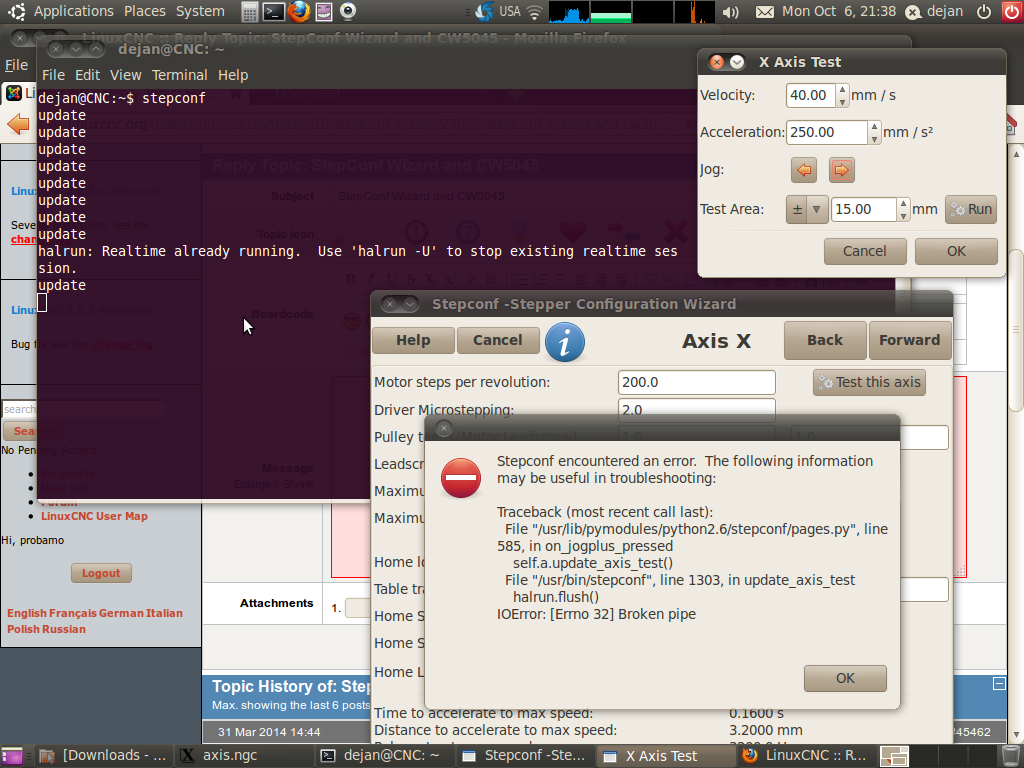Go Forward in the Stepconf wizard
Viewport: 1024px width, 768px height.
click(x=910, y=340)
